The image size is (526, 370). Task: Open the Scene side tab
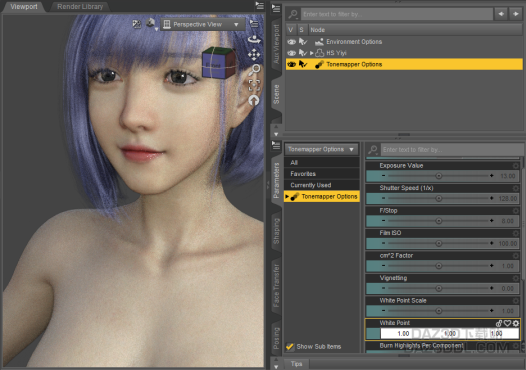tap(276, 94)
